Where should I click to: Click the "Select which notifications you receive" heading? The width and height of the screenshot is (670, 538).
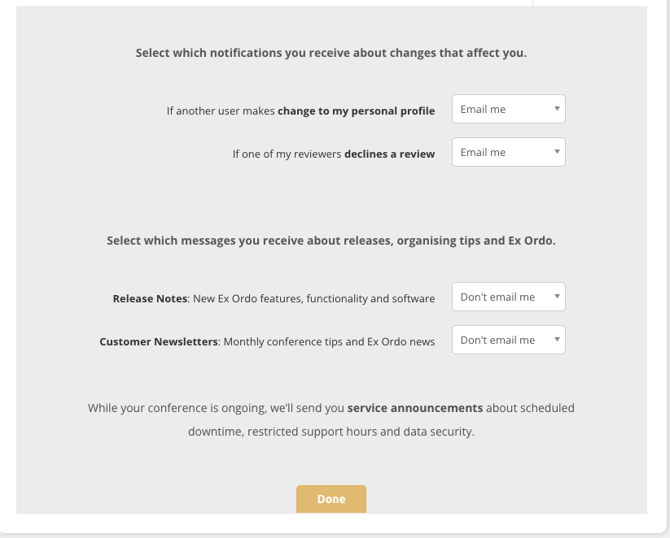(331, 53)
